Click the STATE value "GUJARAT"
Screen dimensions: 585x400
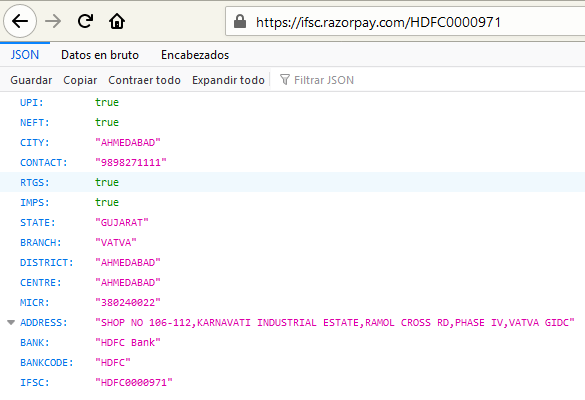(122, 222)
